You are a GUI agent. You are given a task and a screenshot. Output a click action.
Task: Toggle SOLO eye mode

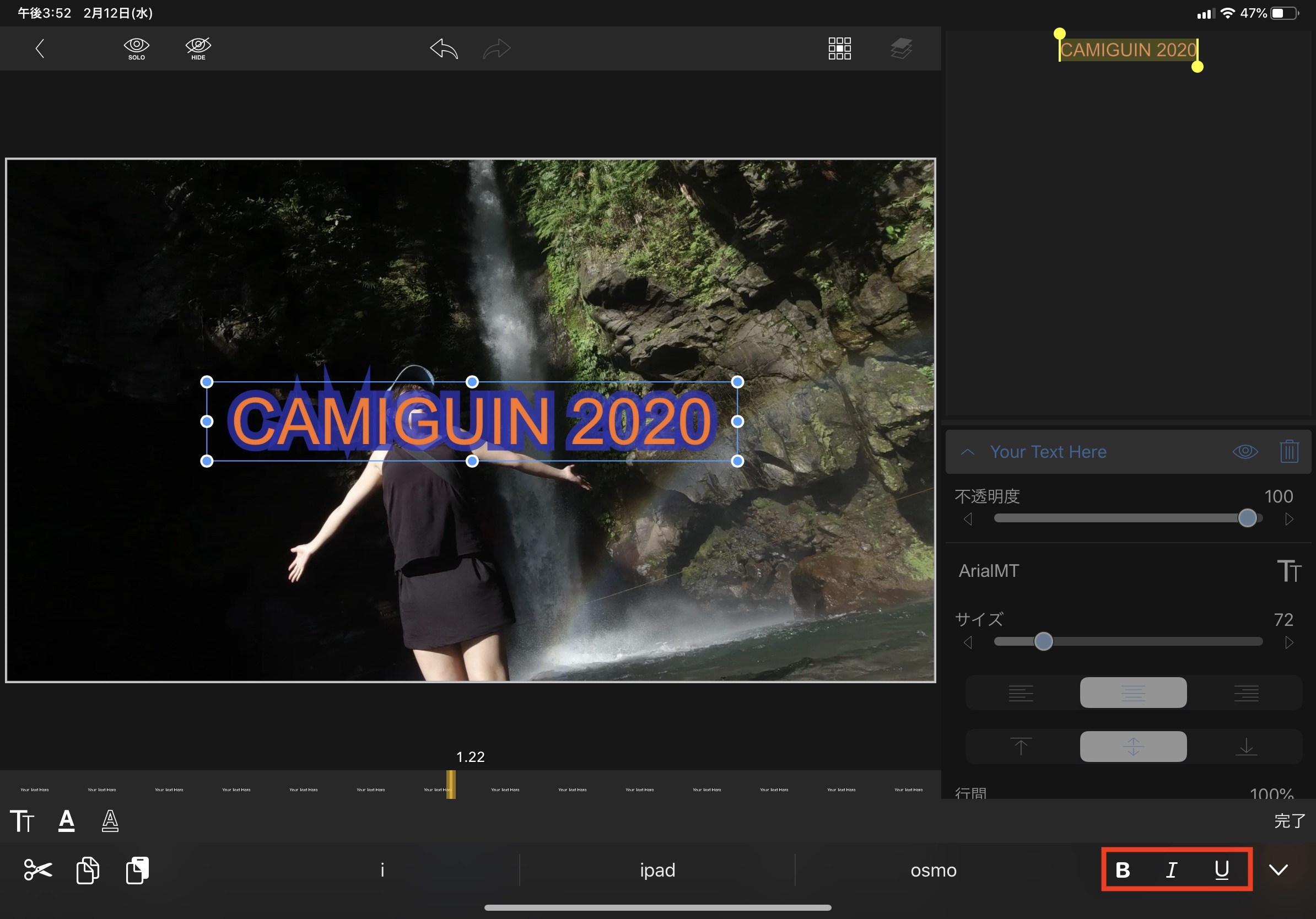137,48
